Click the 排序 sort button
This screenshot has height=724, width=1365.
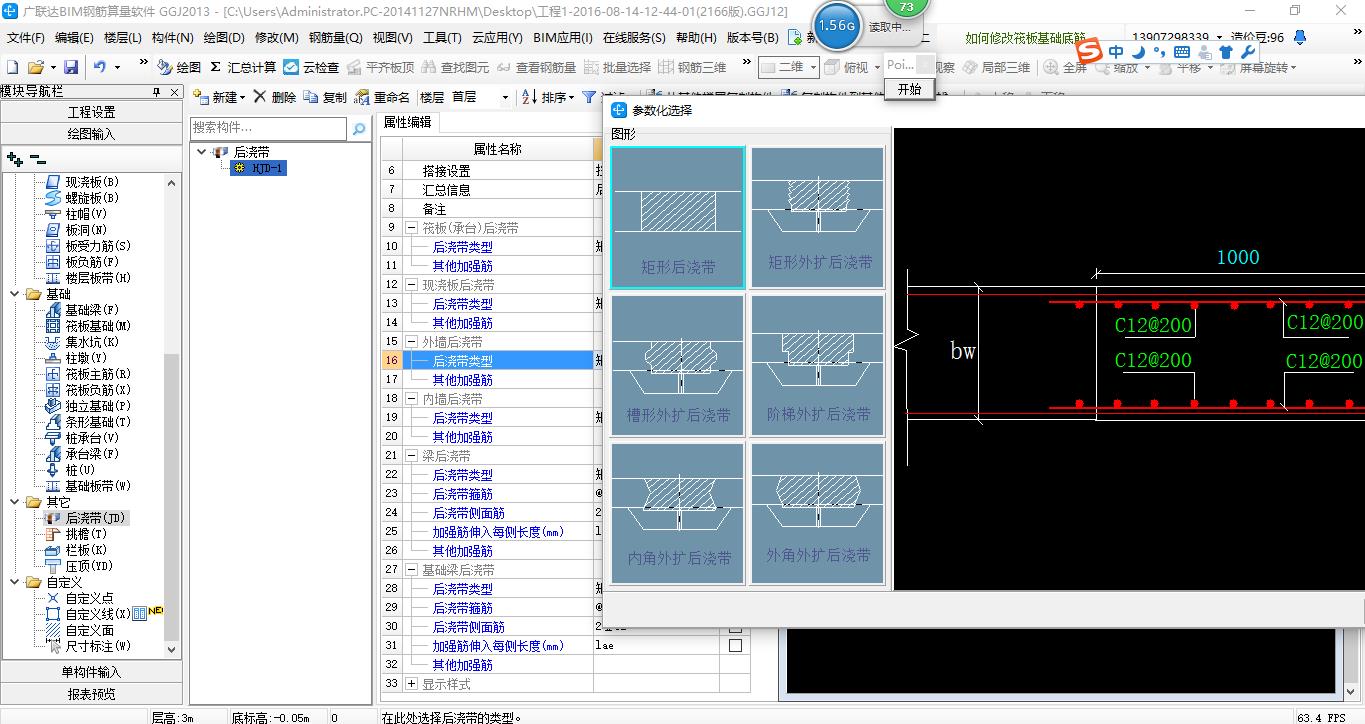tap(549, 97)
